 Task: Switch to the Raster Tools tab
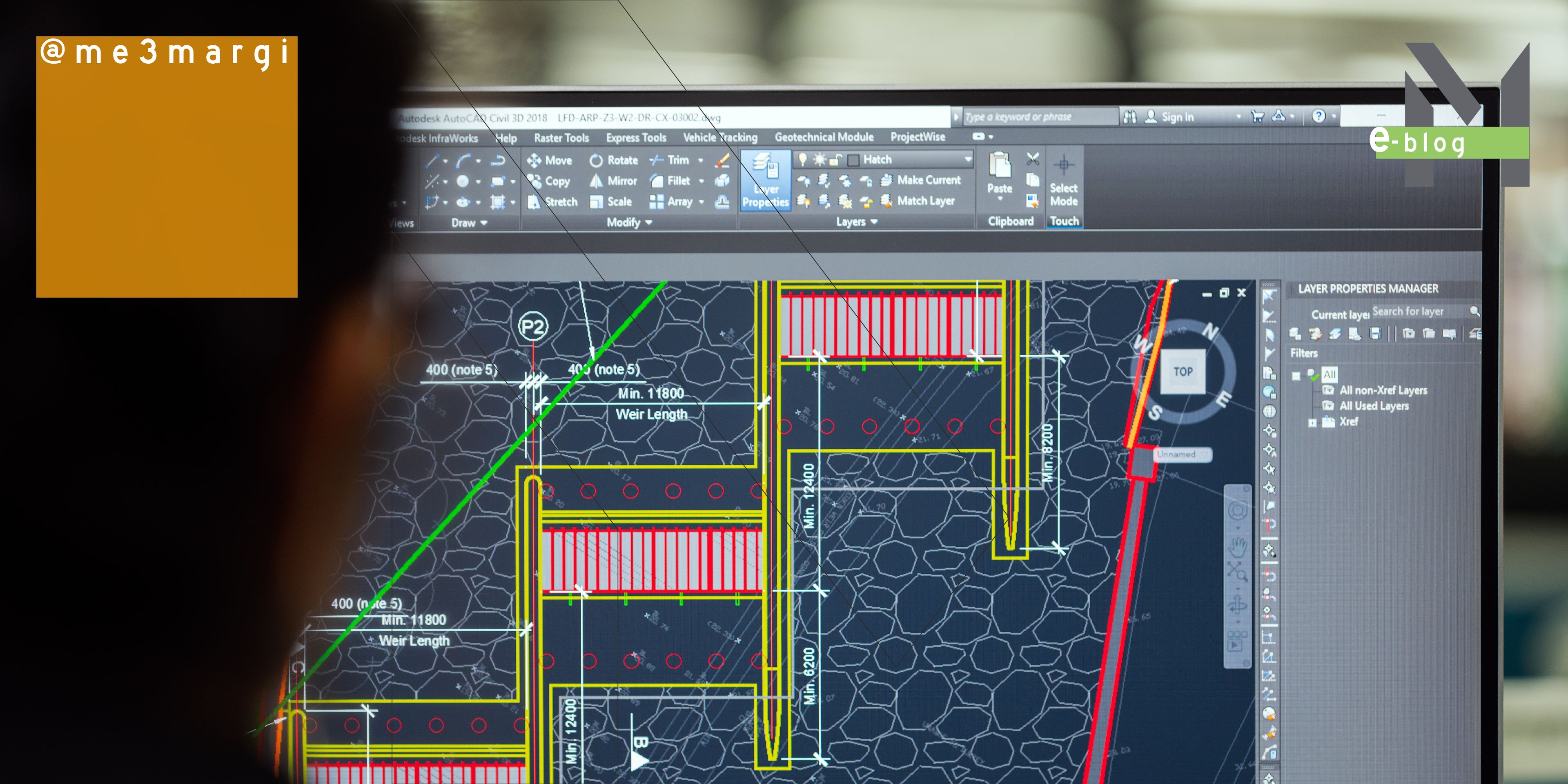561,138
